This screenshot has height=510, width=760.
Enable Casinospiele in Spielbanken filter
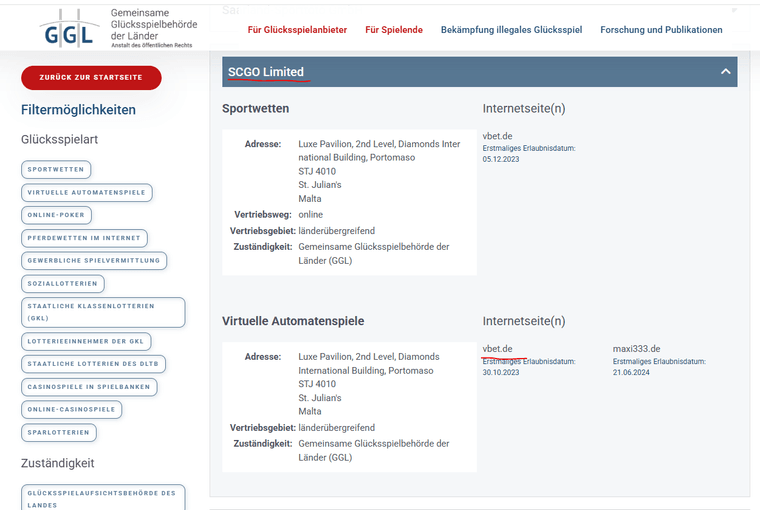(x=89, y=386)
